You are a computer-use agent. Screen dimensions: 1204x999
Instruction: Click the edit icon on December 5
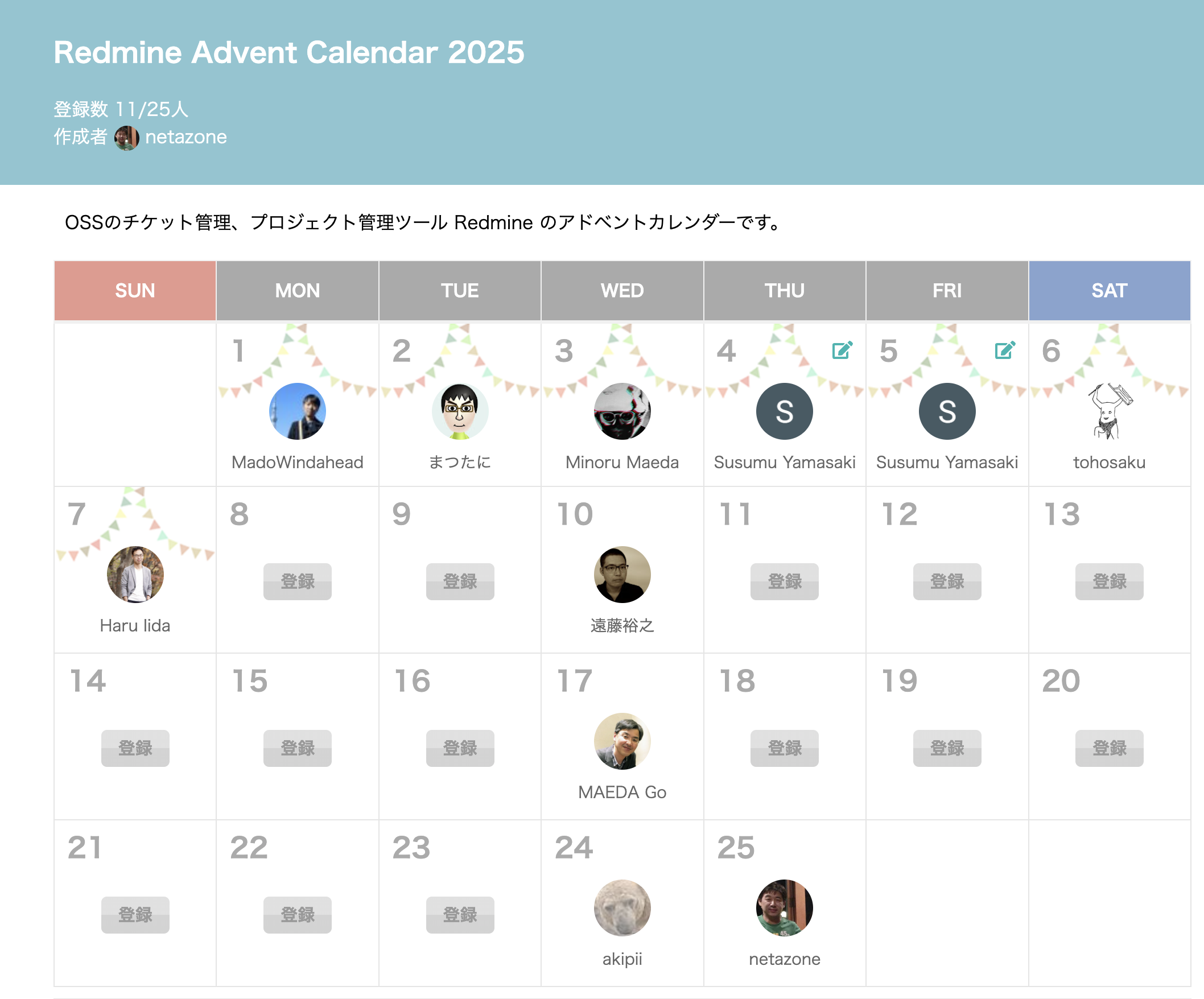click(1004, 350)
